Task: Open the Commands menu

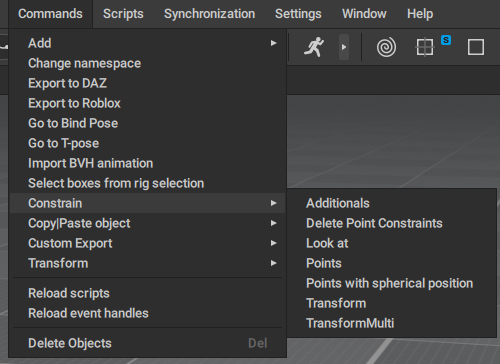Action: point(50,14)
